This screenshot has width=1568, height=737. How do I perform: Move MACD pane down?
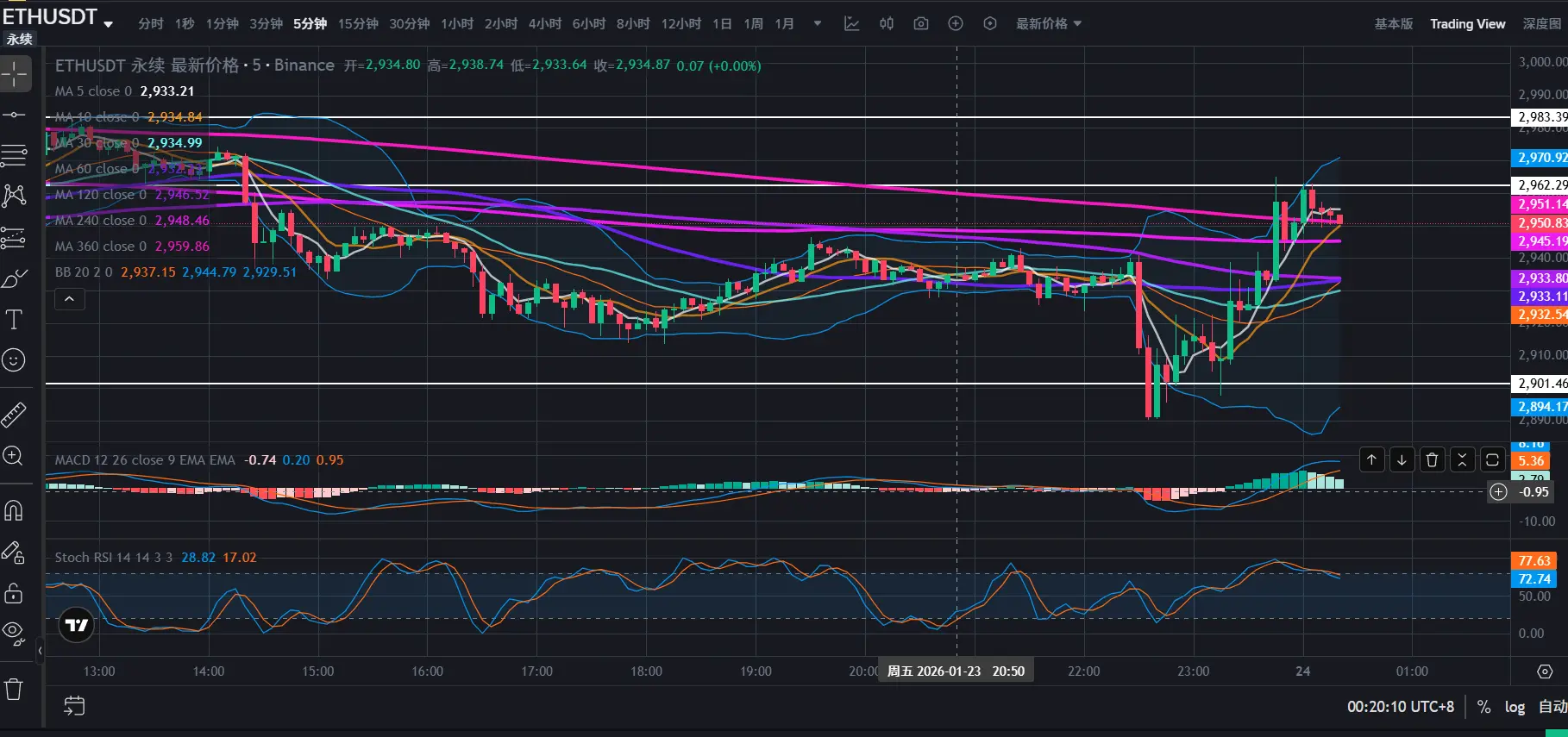click(1402, 460)
